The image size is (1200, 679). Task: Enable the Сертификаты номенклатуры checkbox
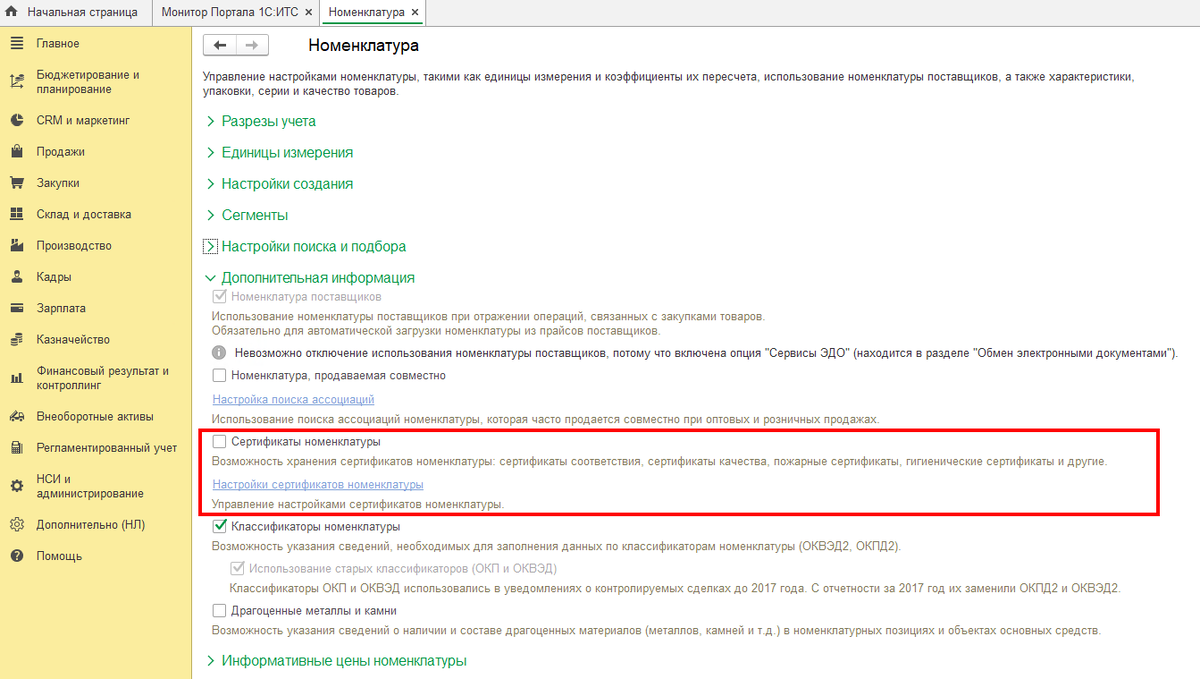220,442
